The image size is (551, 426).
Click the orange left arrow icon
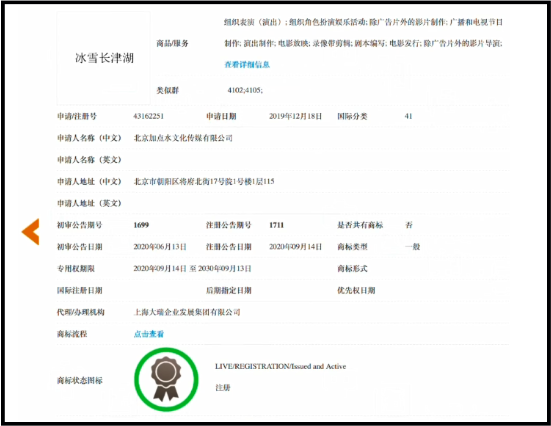[x=31, y=232]
